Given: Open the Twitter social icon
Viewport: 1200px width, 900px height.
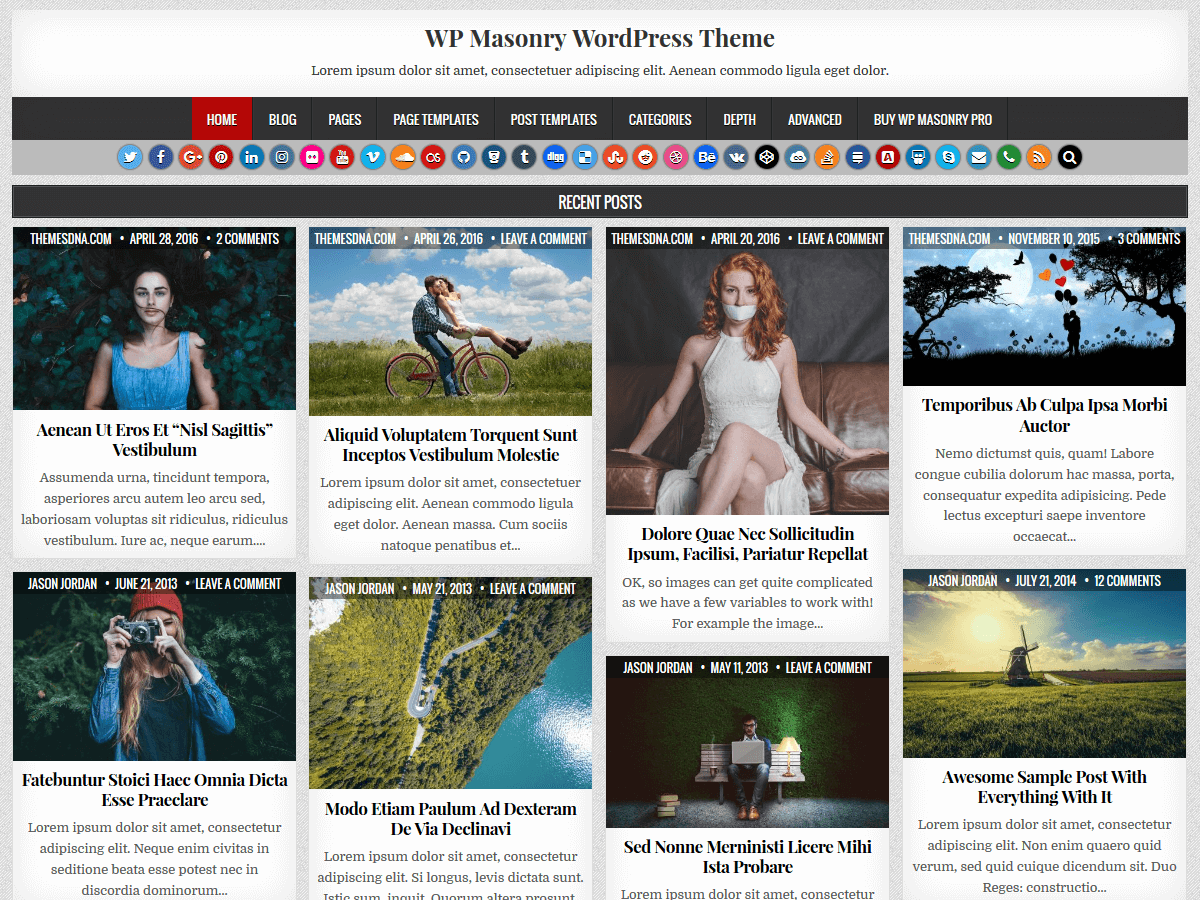Looking at the screenshot, I should [x=130, y=157].
